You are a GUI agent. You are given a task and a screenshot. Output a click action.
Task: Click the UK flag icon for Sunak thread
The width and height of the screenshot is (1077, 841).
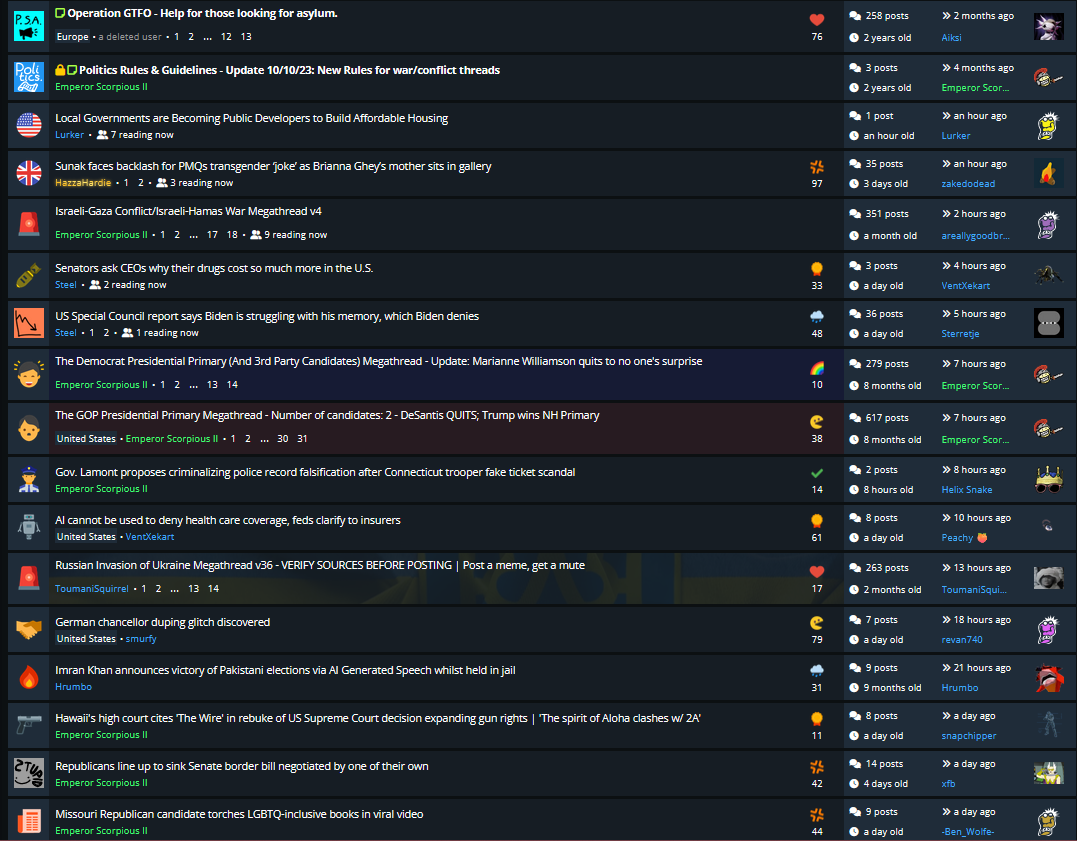pyautogui.click(x=29, y=173)
